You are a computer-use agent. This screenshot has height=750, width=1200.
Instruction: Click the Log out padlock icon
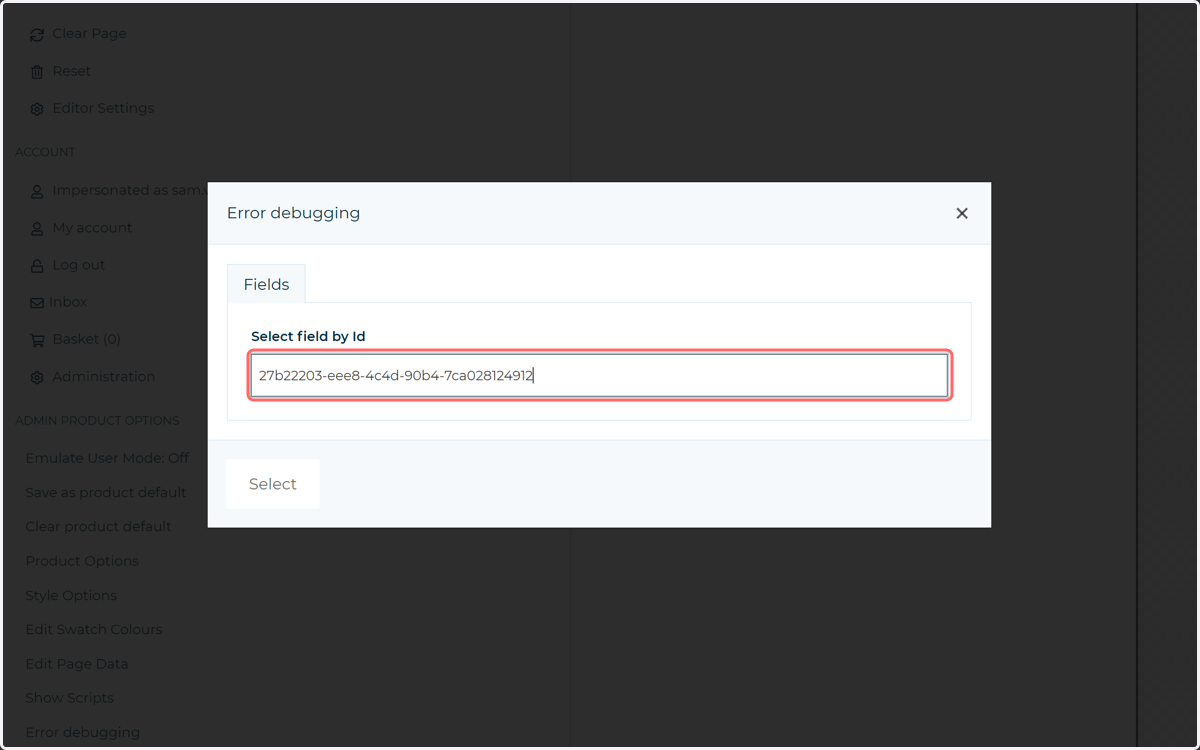tap(37, 266)
